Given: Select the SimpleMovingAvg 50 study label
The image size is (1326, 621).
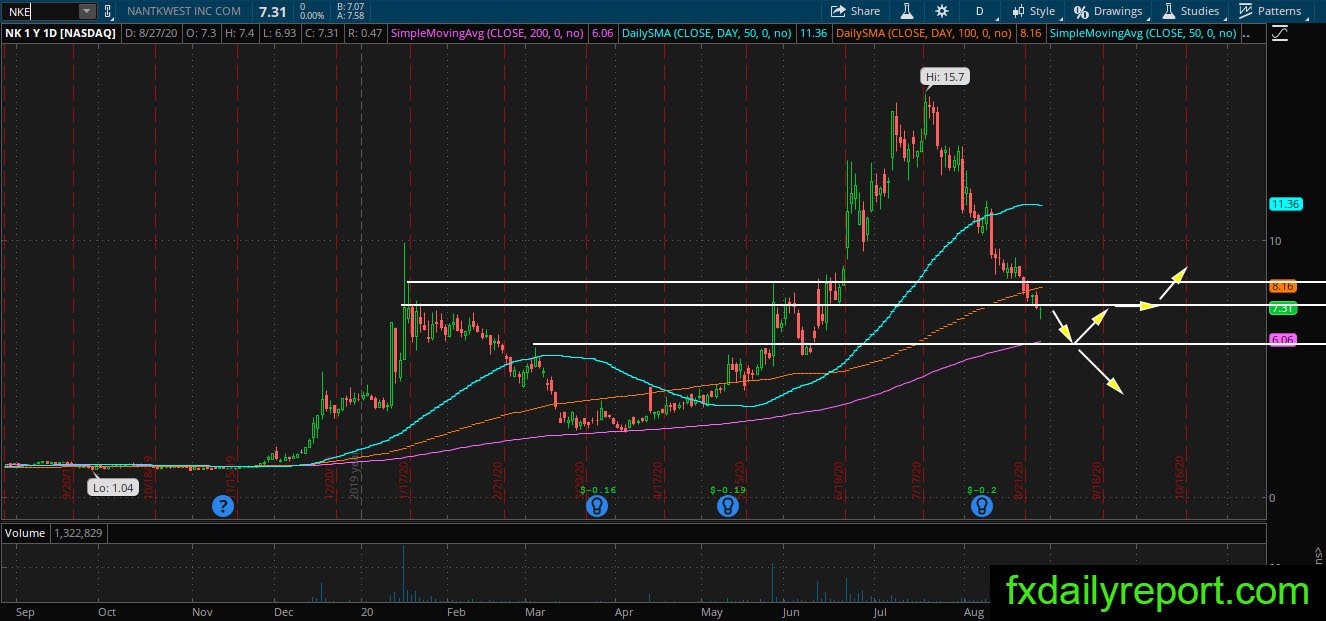Looking at the screenshot, I should [x=1143, y=33].
